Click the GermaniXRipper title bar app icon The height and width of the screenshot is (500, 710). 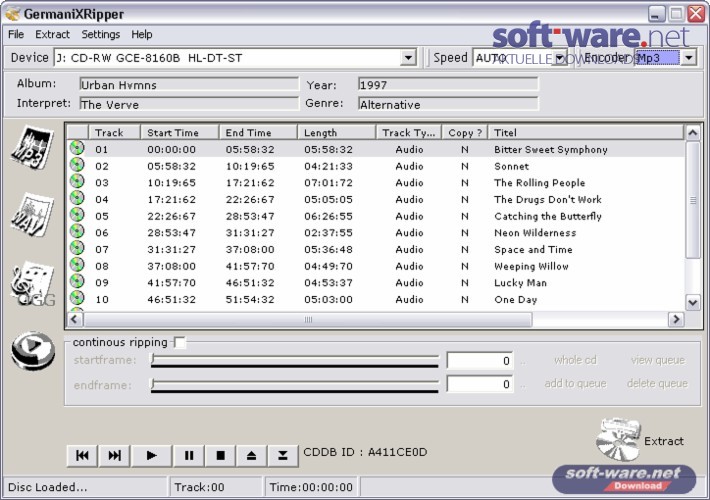tap(12, 14)
